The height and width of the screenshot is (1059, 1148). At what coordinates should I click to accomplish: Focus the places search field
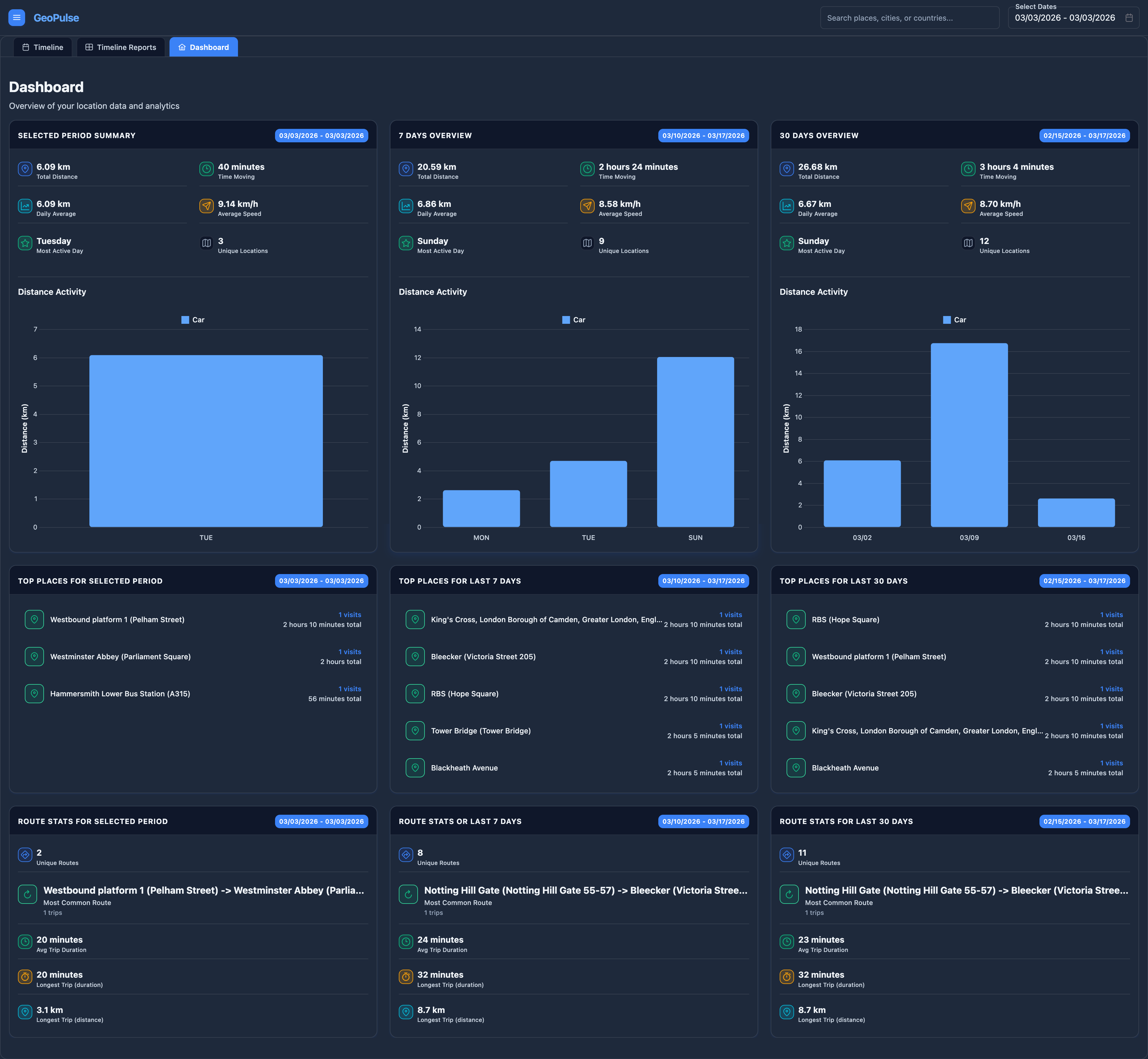pyautogui.click(x=910, y=18)
